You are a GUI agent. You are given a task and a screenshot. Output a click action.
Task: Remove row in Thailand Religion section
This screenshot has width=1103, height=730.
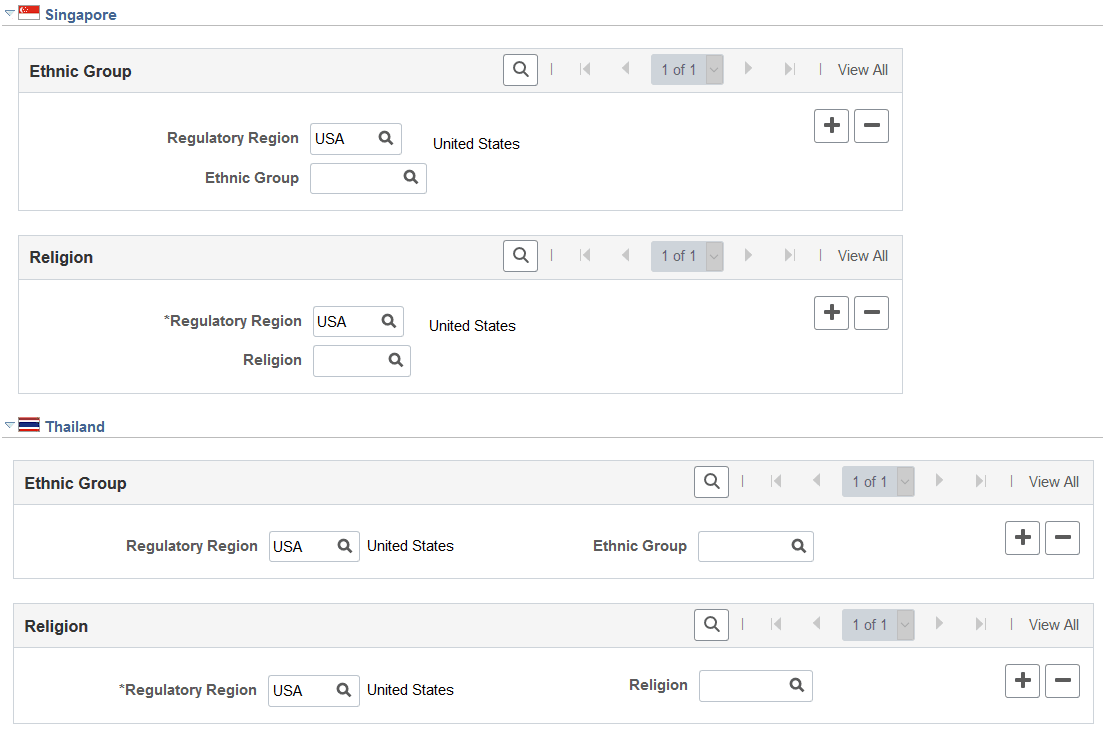click(1062, 681)
